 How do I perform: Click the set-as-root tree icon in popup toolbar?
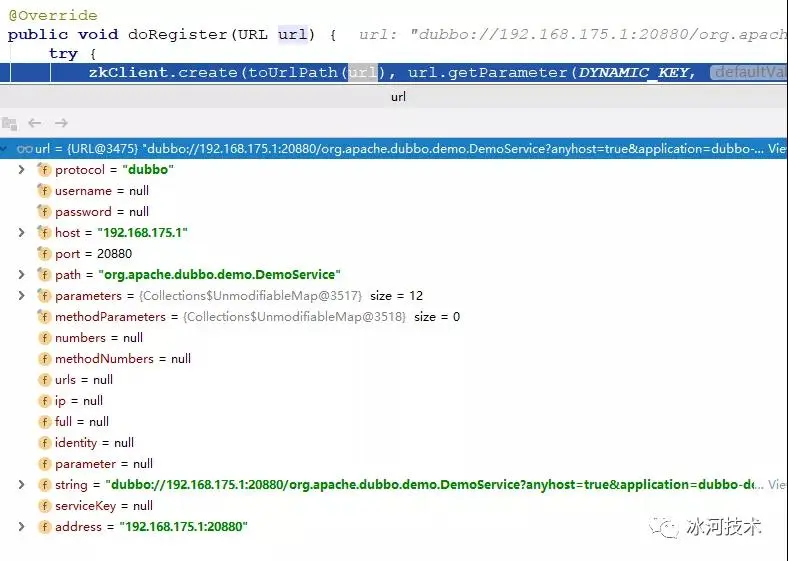coord(10,123)
